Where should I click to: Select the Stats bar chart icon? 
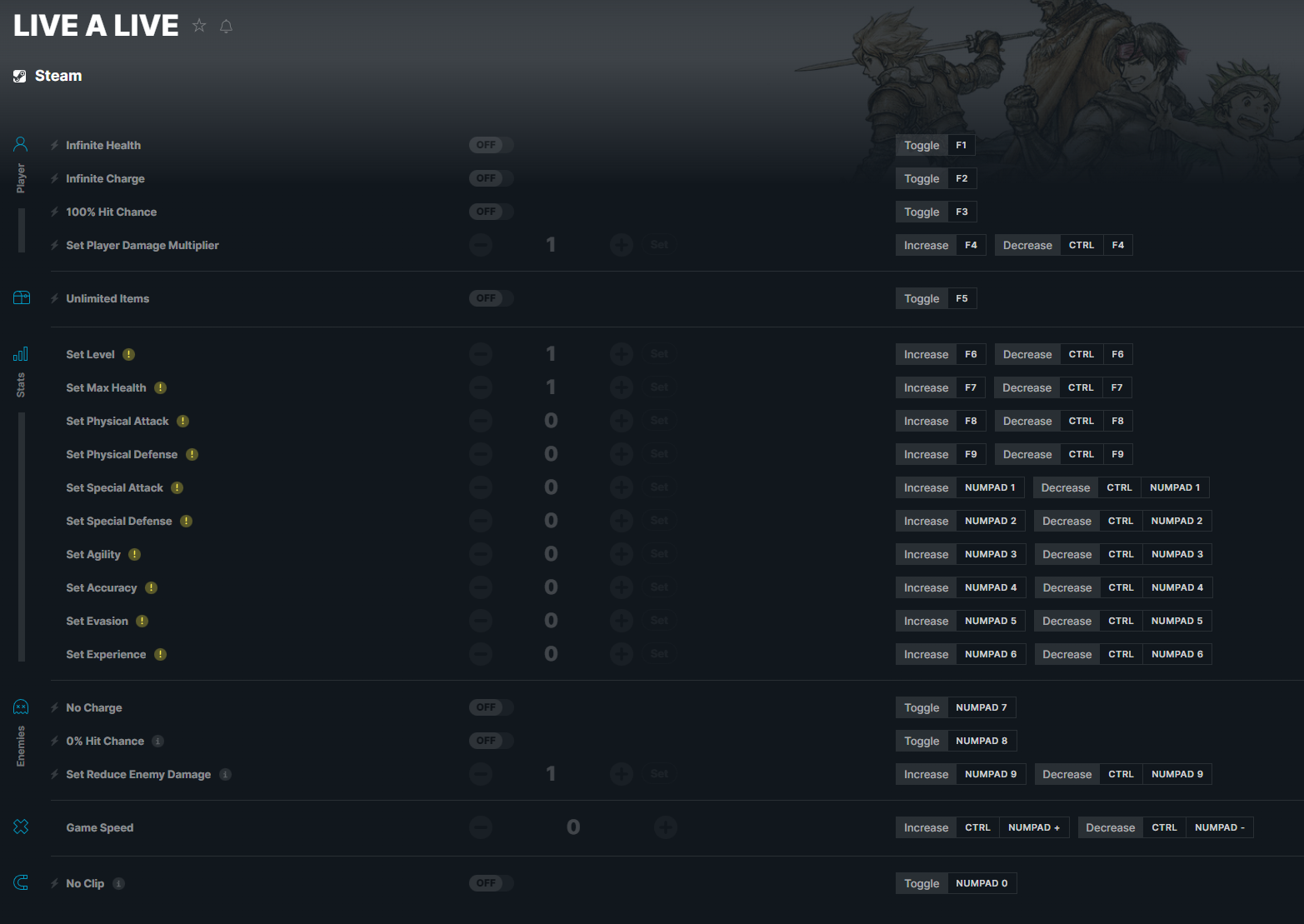click(21, 354)
